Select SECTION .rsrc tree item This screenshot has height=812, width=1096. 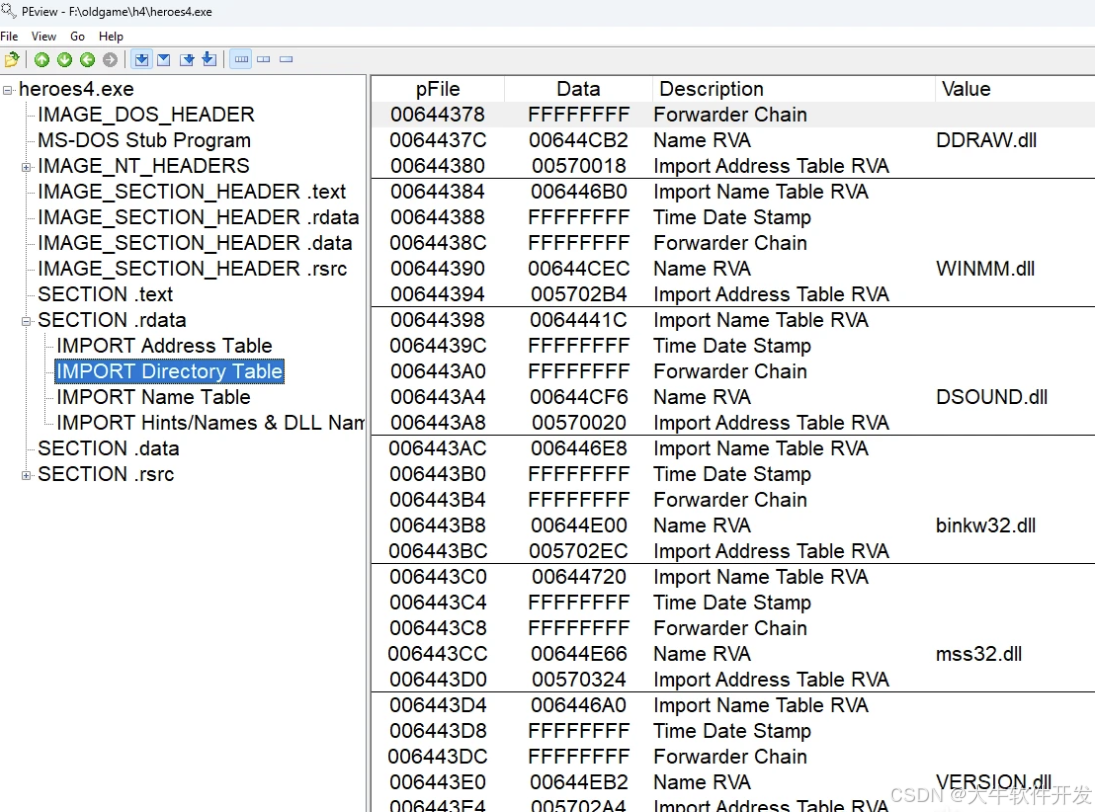(106, 474)
